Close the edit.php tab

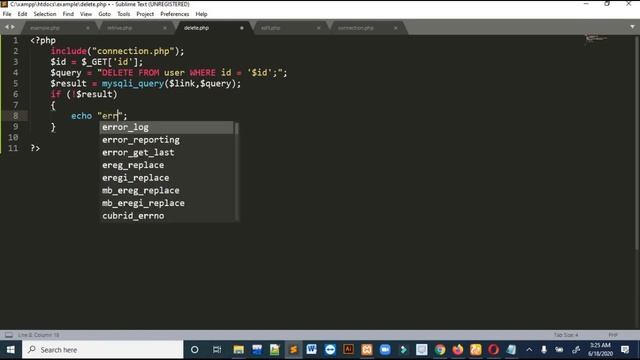[x=318, y=28]
